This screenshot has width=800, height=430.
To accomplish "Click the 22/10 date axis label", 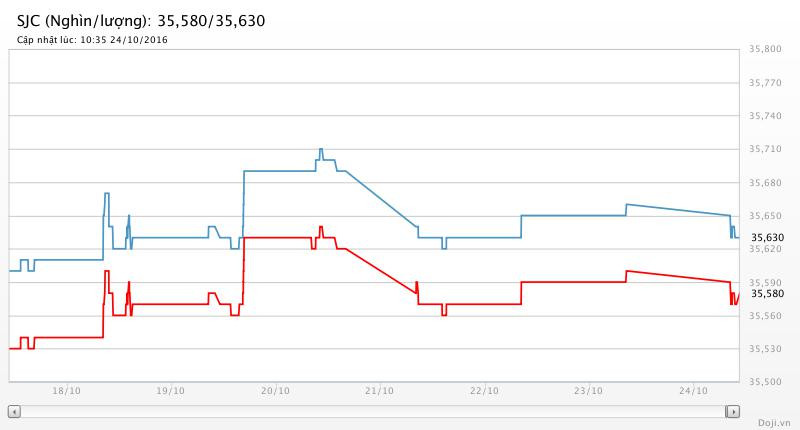I will coord(484,391).
